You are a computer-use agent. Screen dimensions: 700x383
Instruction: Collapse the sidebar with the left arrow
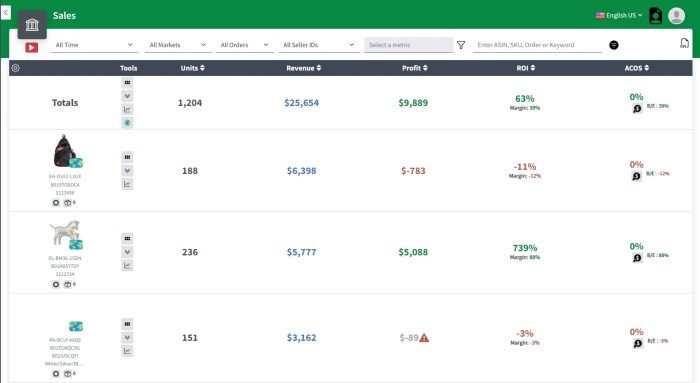point(5,12)
